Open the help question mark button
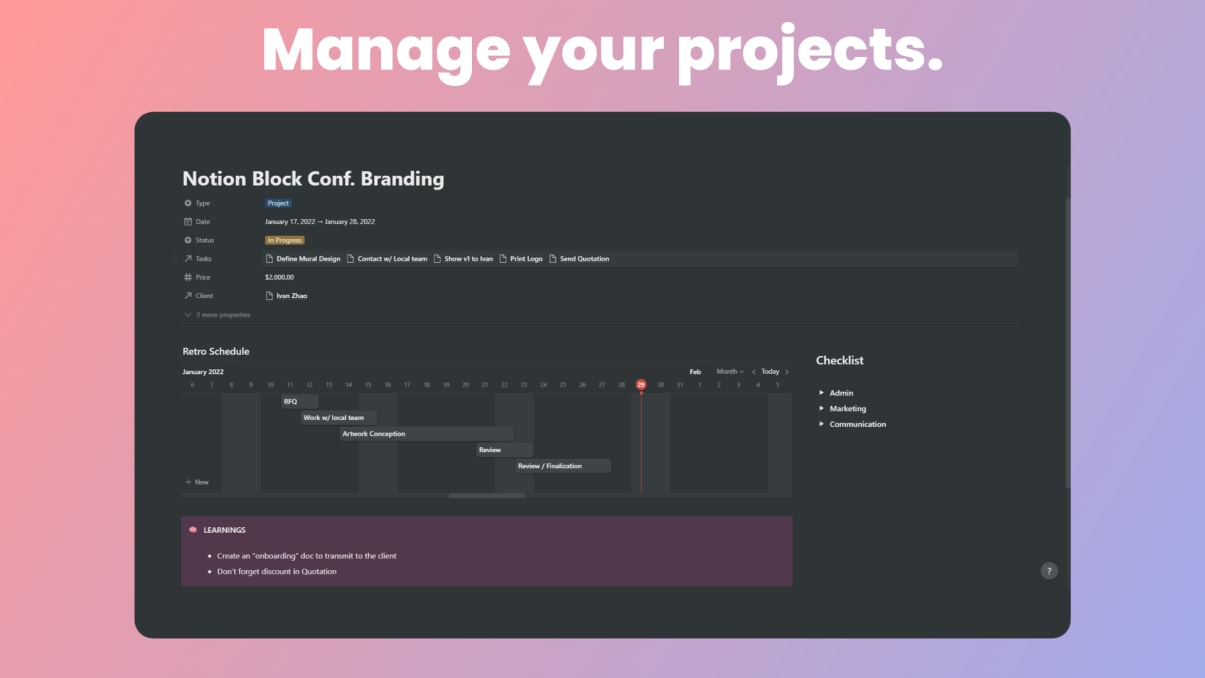This screenshot has height=678, width=1205. click(1048, 571)
